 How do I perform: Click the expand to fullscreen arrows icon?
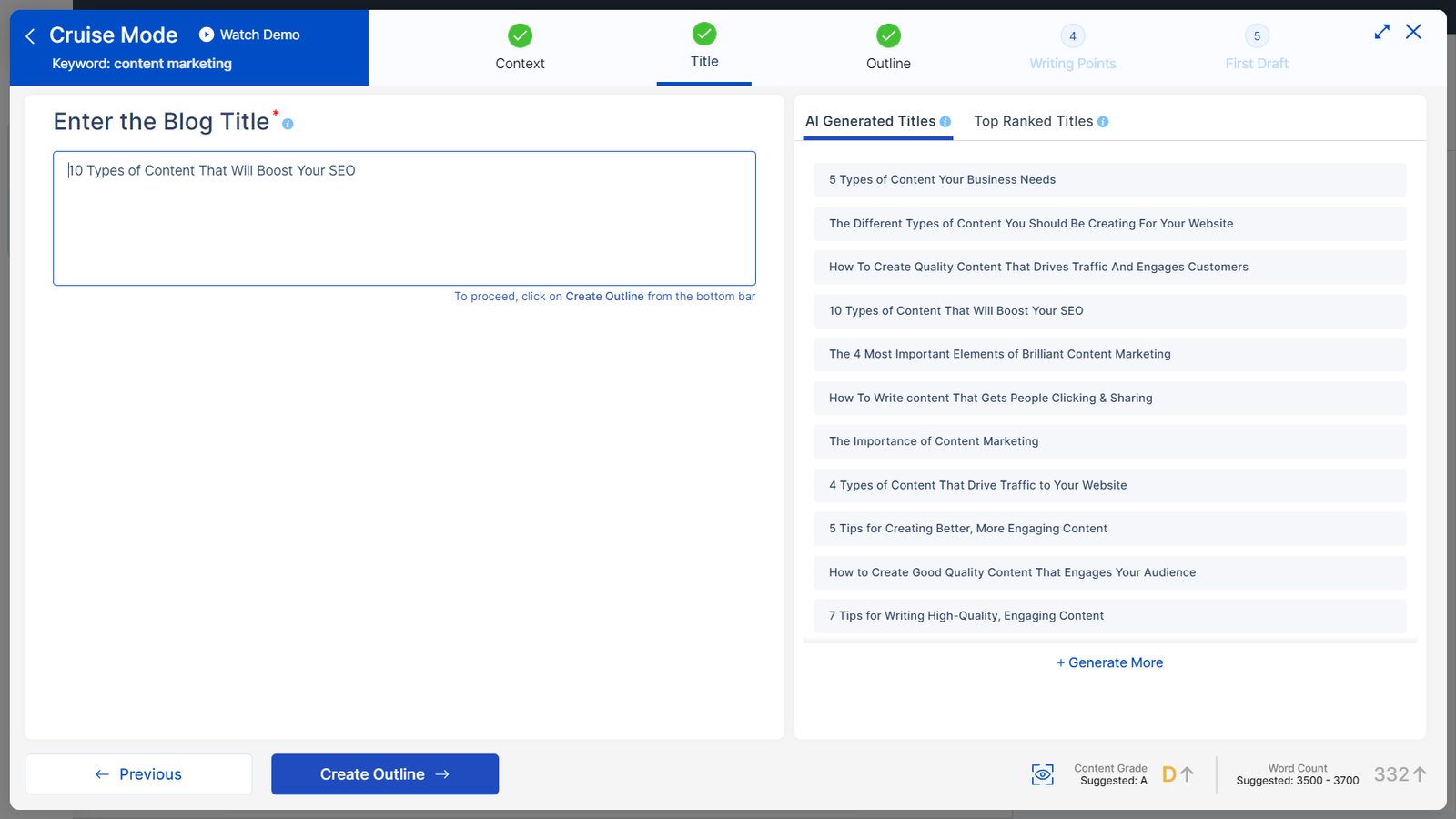[1381, 32]
